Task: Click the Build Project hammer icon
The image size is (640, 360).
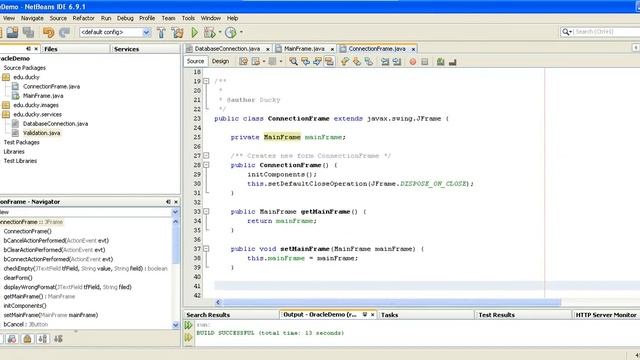Action: tap(161, 32)
